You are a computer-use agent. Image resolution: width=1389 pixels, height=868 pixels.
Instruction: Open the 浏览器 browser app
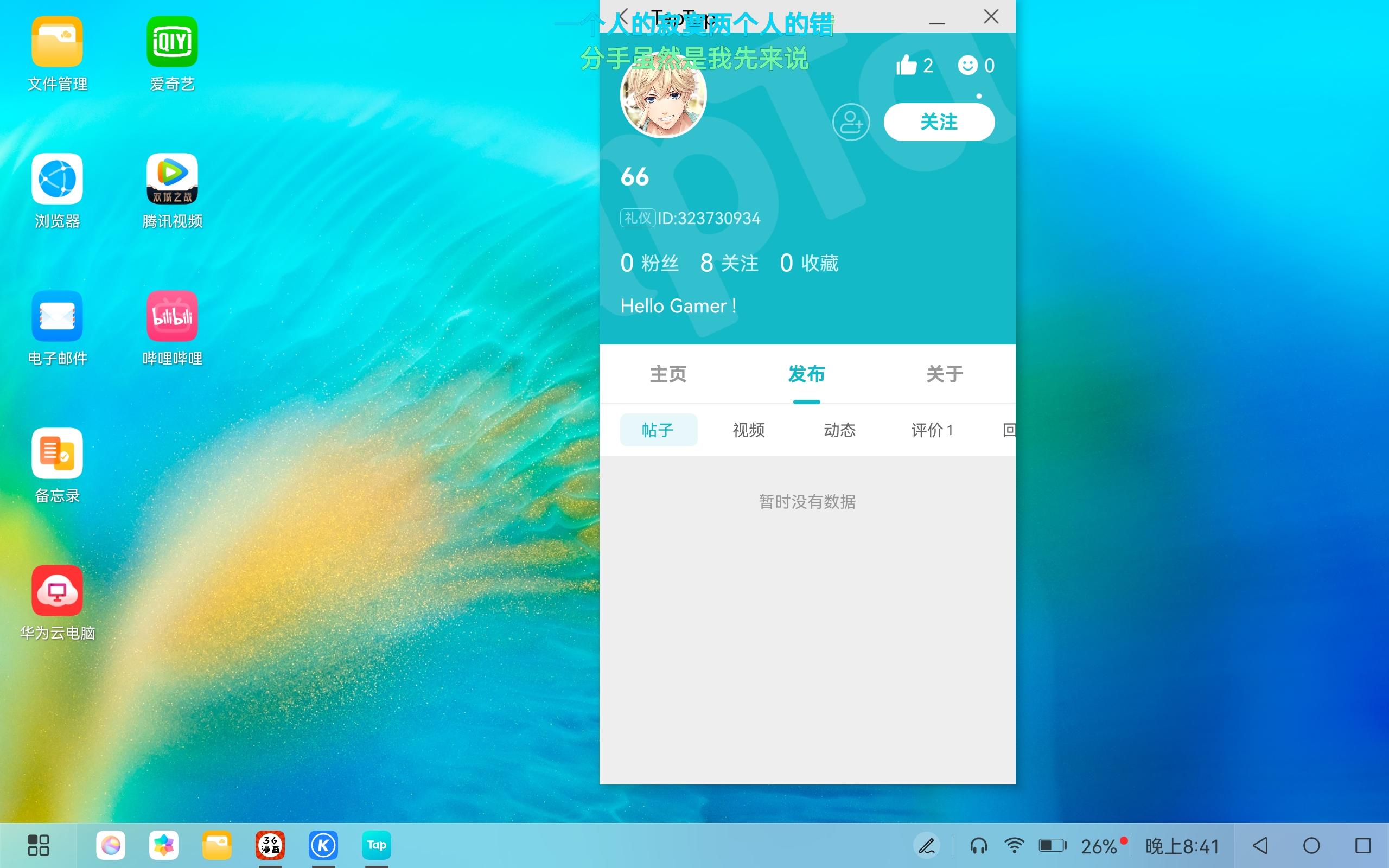point(57,179)
